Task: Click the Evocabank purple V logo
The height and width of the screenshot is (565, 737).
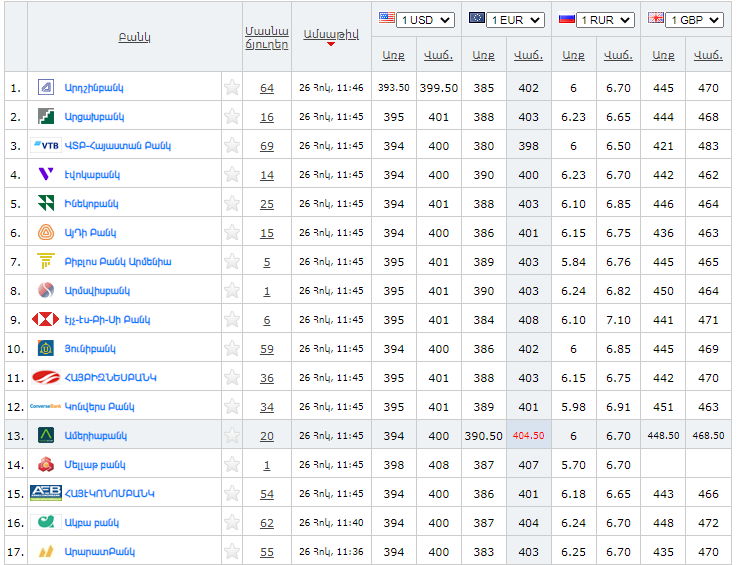Action: [x=46, y=174]
